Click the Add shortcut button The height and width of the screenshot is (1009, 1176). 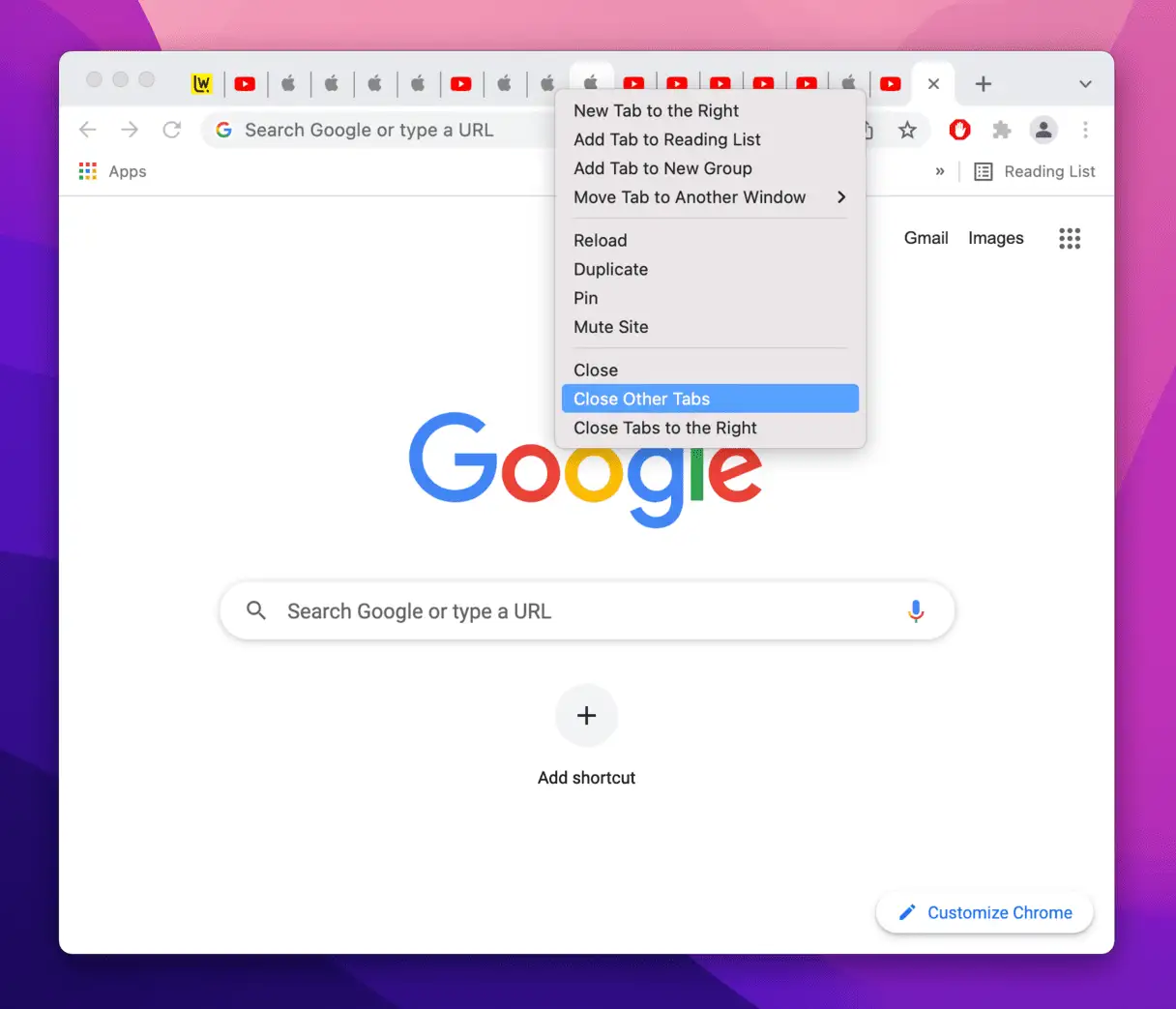[586, 716]
